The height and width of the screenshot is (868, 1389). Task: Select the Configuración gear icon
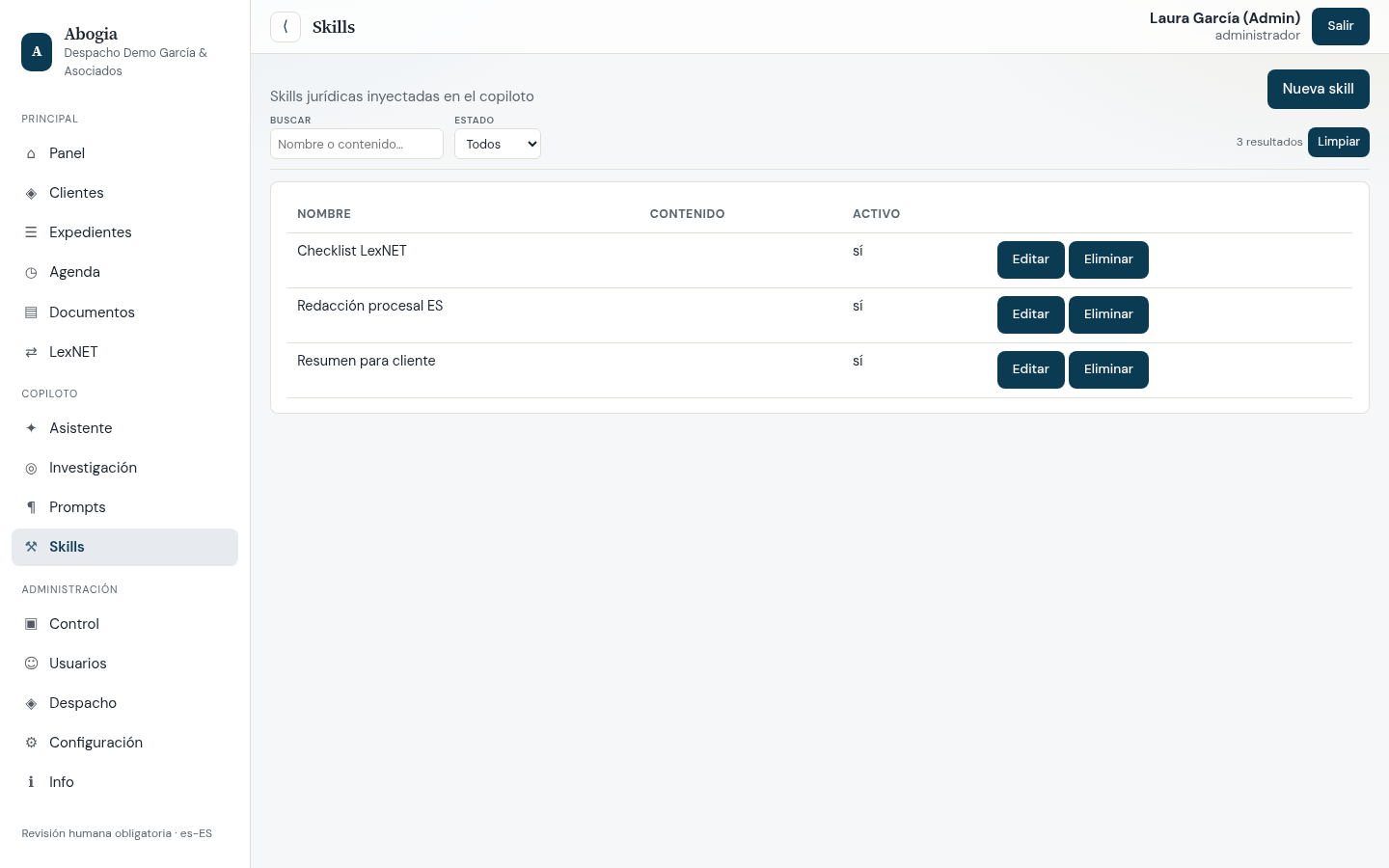(x=31, y=743)
